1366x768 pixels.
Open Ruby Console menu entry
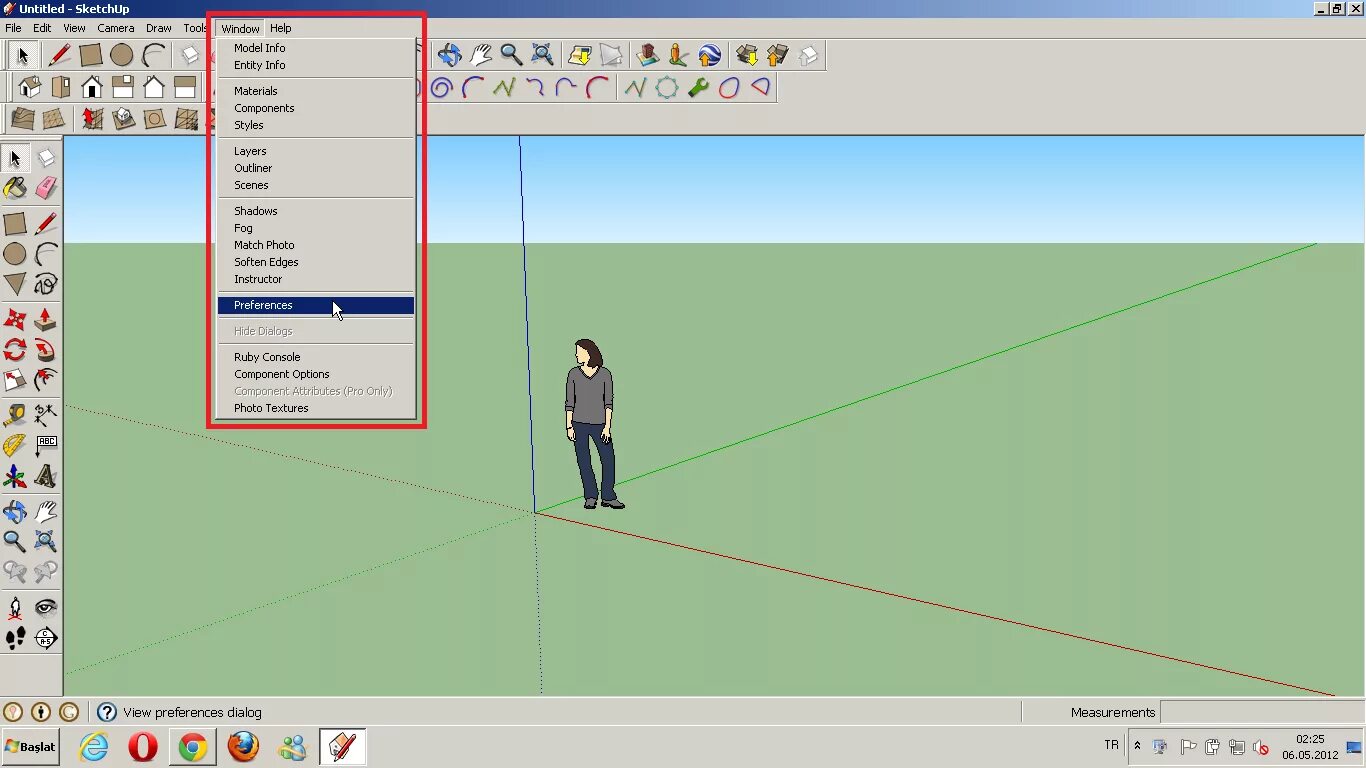coord(316,357)
